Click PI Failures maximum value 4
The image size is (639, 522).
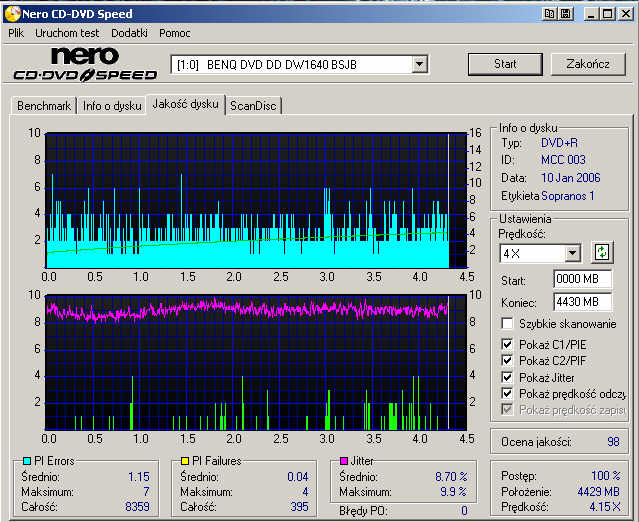click(x=305, y=491)
